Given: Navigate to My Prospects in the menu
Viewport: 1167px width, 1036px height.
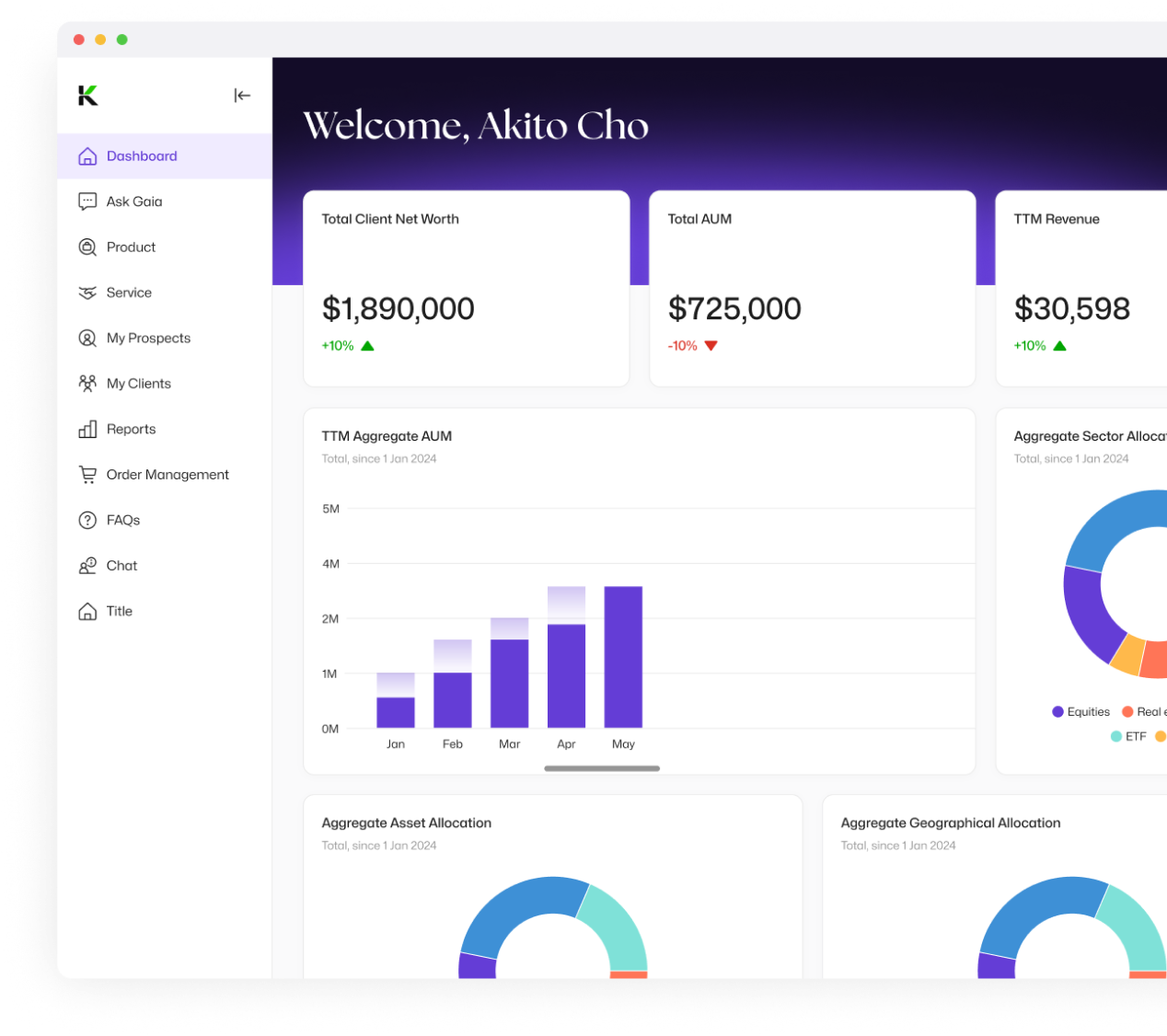Looking at the screenshot, I should (148, 338).
